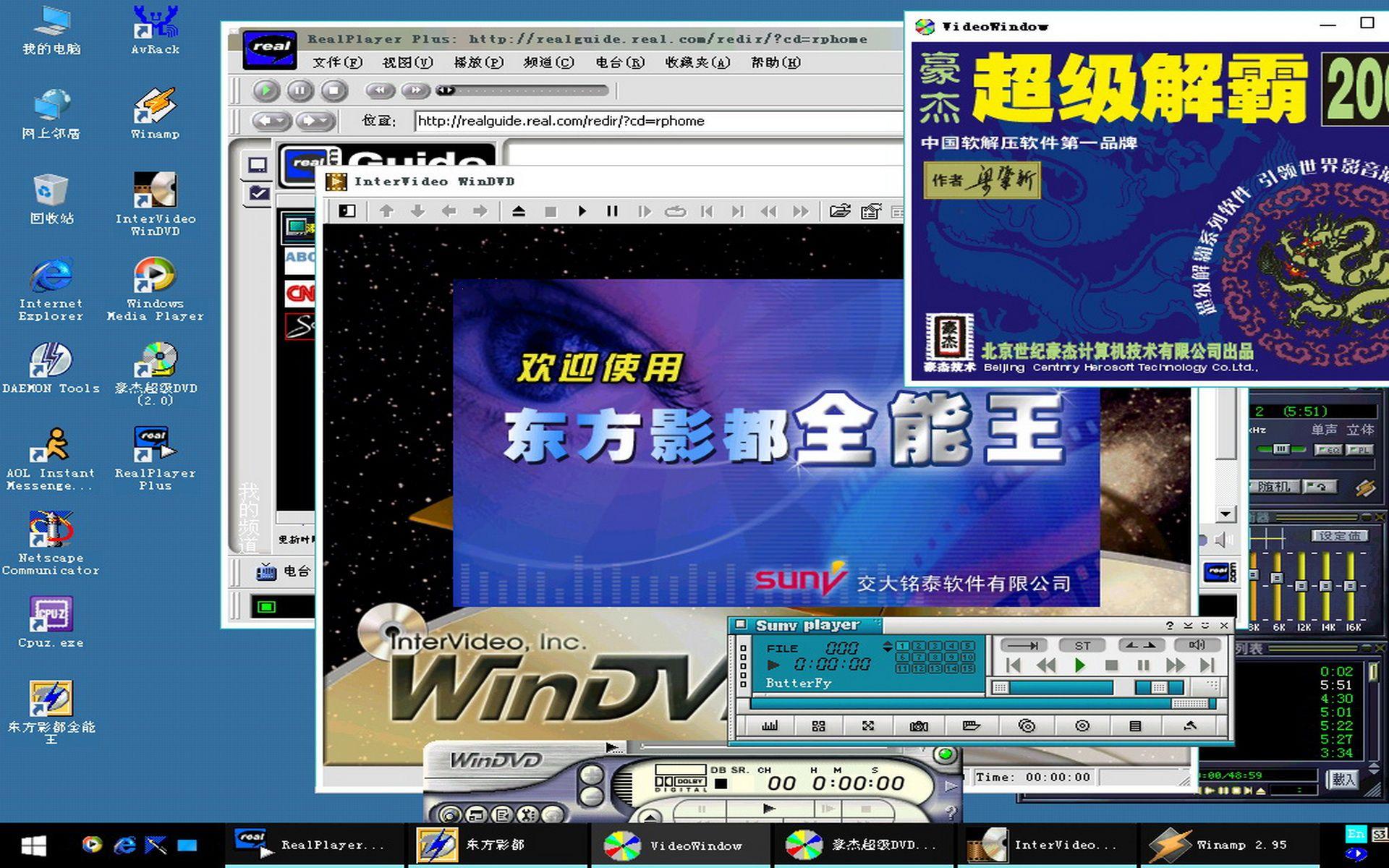Screen dimensions: 1389x868
Task: Open the 电台(R) menu in RealPlayer
Action: pos(619,62)
